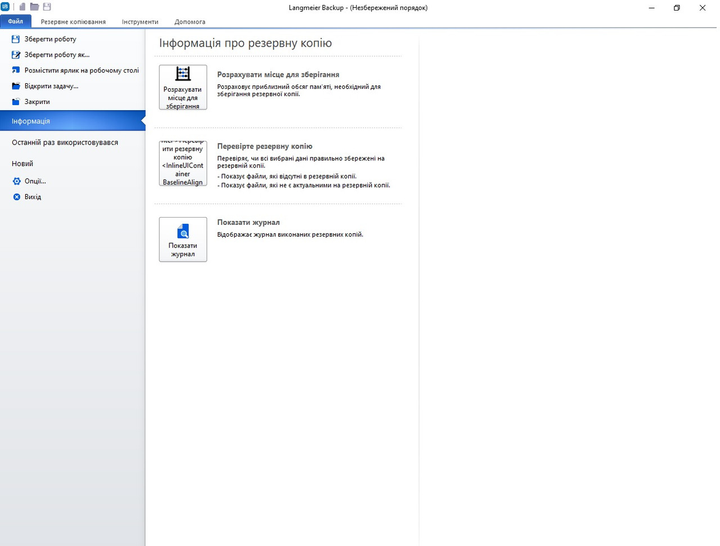Image resolution: width=720 pixels, height=546 pixels.
Task: Open Останній раз використовувався section
Action: pos(65,142)
